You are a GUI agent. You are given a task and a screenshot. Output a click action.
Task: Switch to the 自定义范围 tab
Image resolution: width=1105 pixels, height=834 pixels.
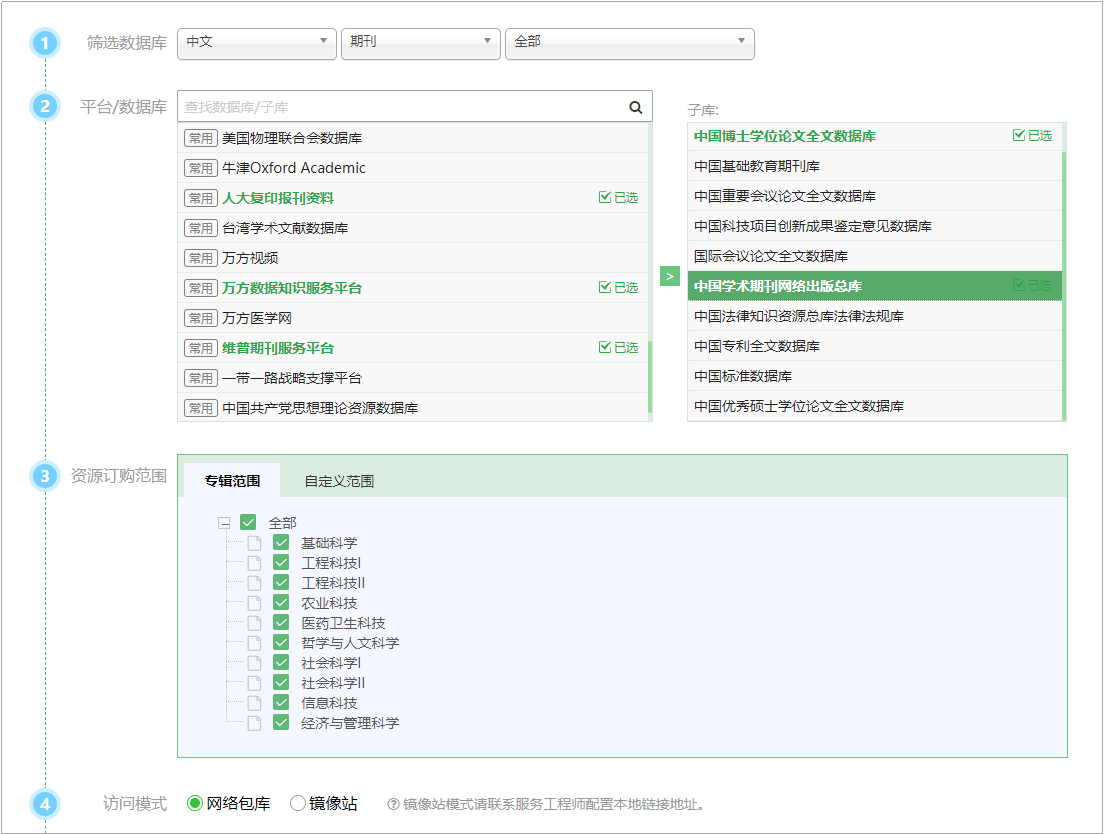(x=339, y=481)
